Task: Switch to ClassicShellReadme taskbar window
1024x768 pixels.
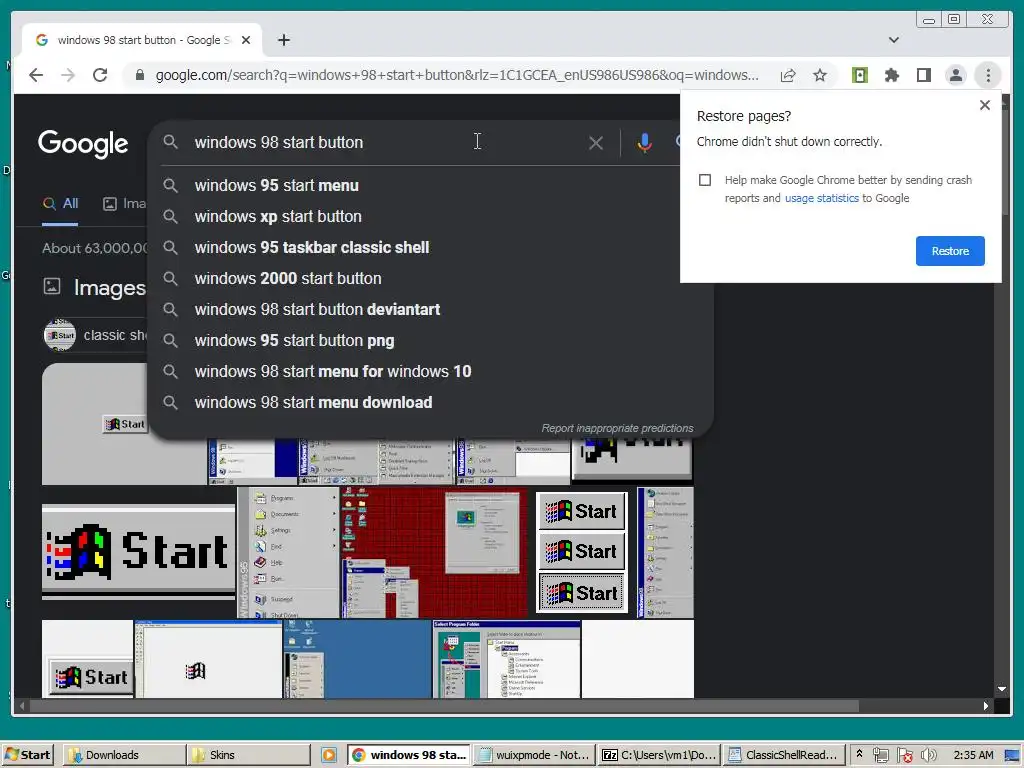Action: tap(784, 755)
